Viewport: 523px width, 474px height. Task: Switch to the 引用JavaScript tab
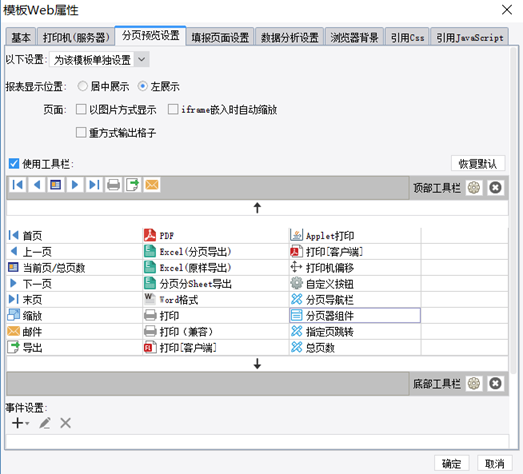click(x=470, y=37)
